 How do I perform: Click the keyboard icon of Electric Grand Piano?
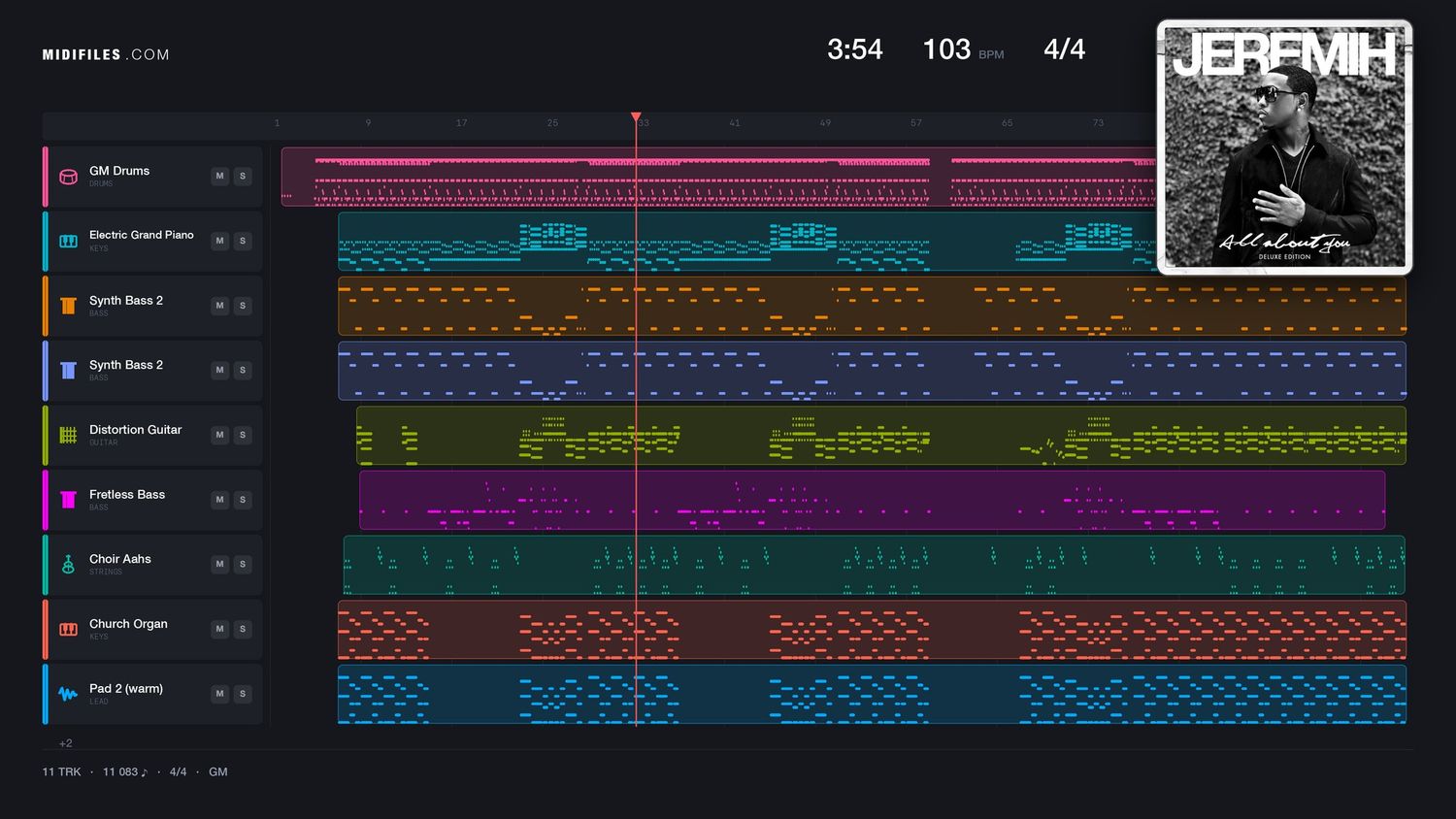(x=68, y=241)
